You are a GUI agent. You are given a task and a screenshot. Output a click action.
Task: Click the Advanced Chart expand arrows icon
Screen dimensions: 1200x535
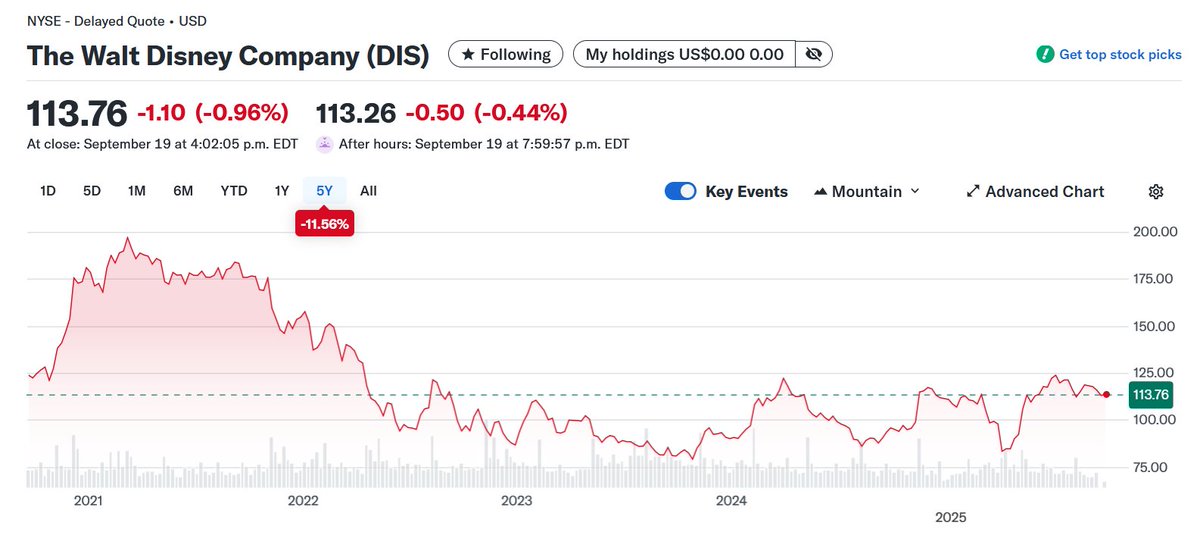click(x=973, y=192)
